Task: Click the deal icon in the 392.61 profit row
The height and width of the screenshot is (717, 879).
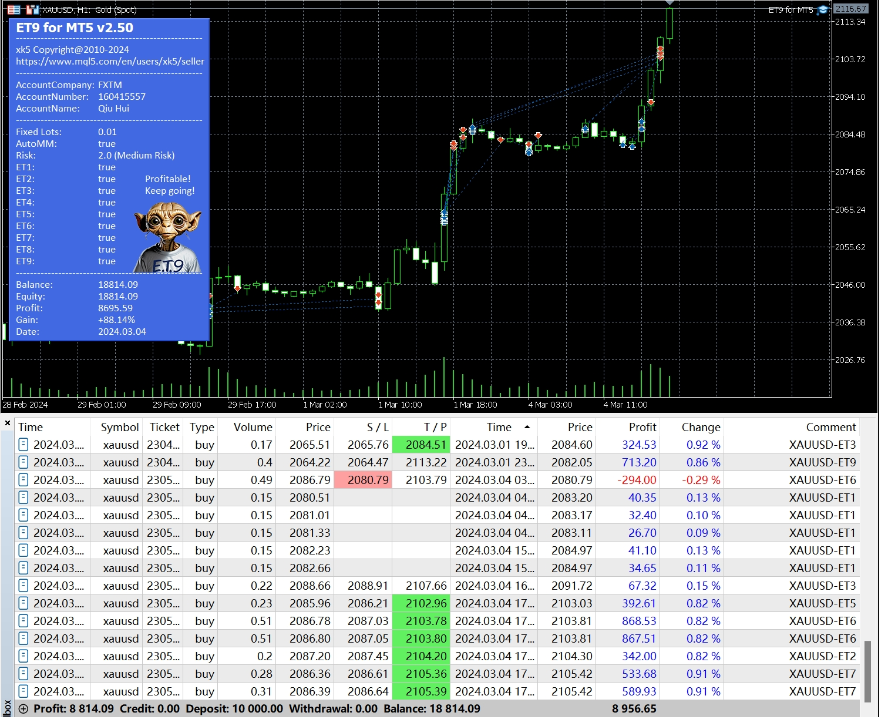Action: click(24, 603)
